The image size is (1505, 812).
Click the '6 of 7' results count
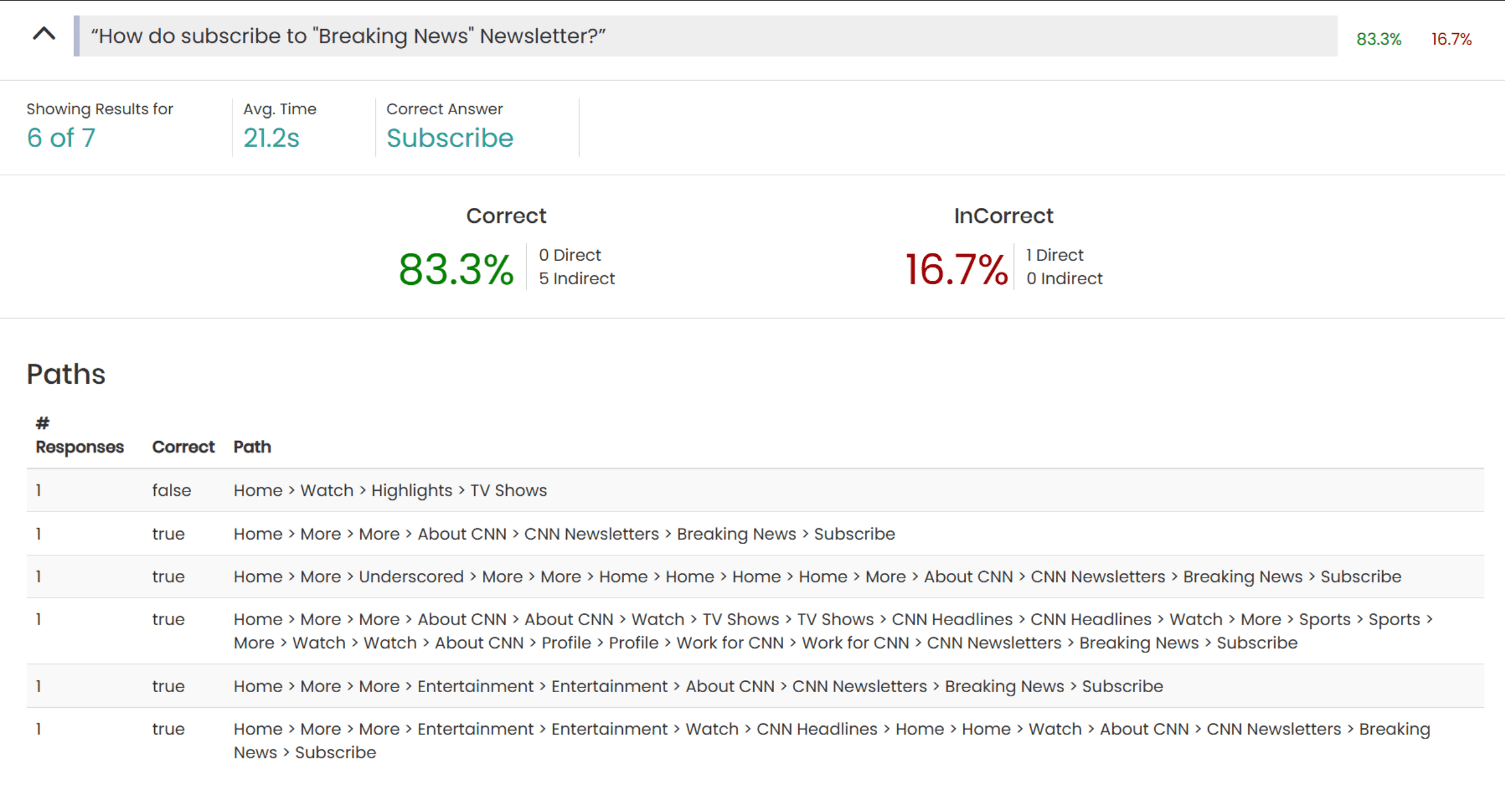point(61,138)
